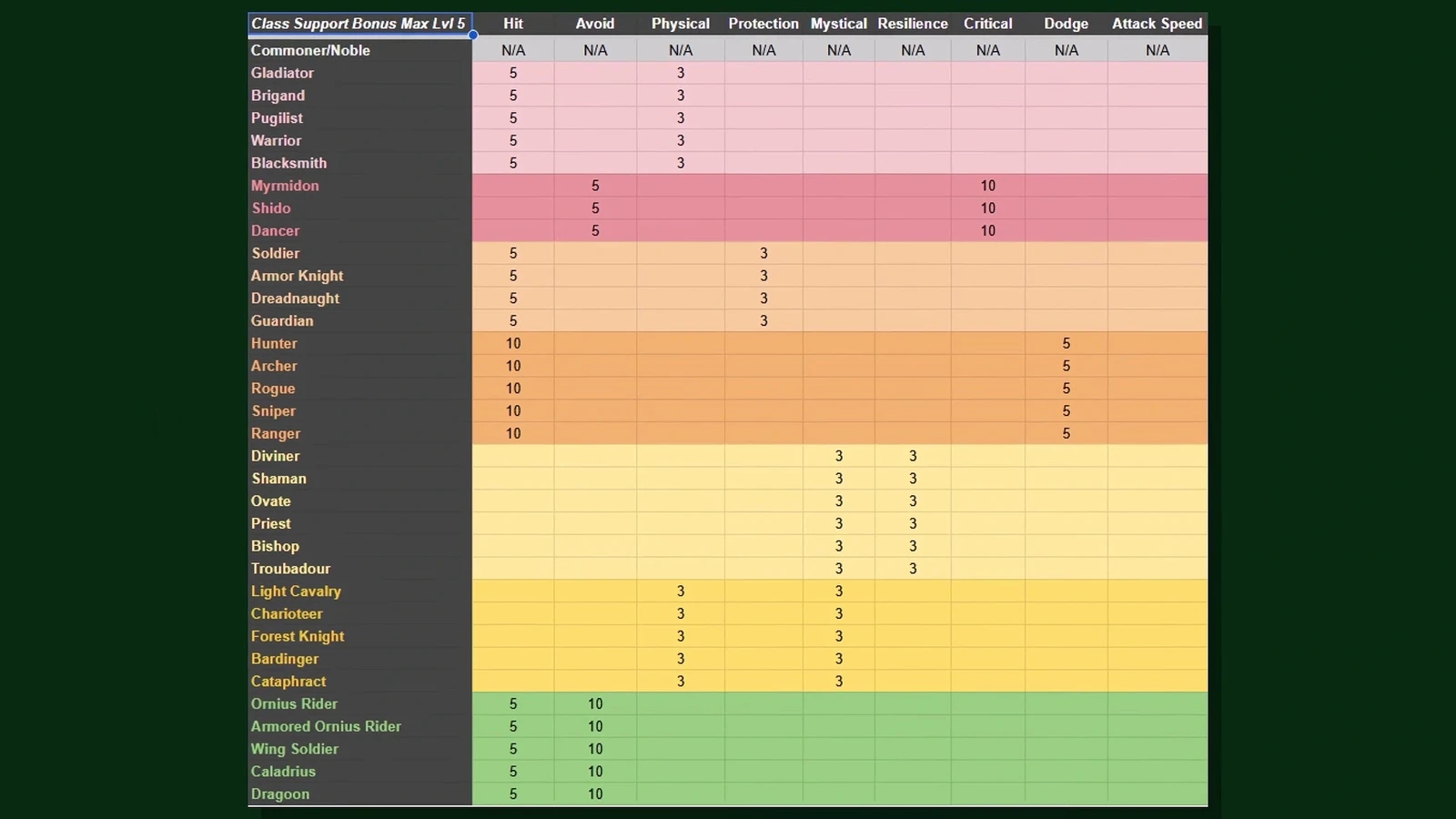
Task: Select the 'Class Support Bonus Max Lvl 5' header cell
Action: (x=359, y=24)
